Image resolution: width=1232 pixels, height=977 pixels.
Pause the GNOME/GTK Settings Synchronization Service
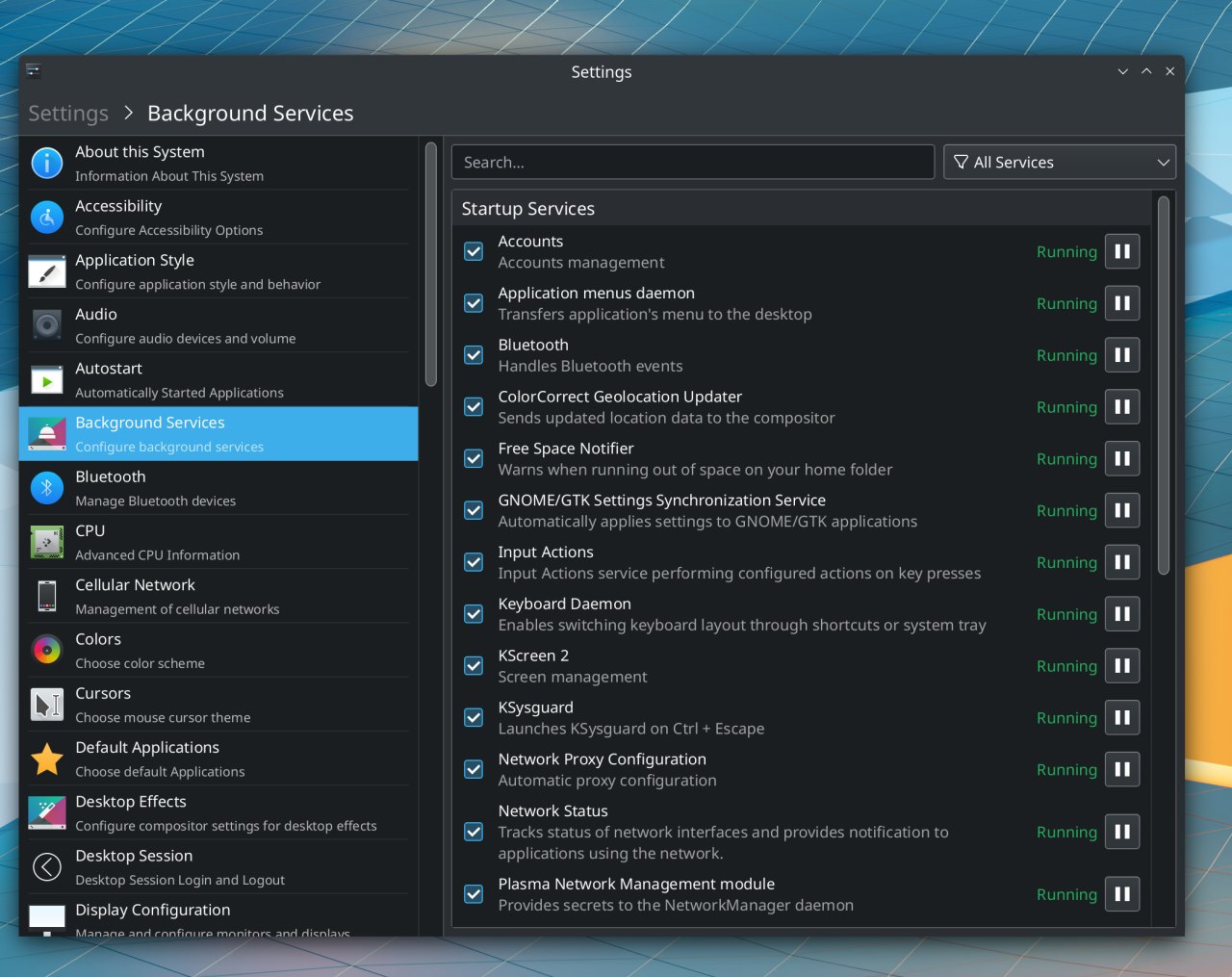click(1122, 510)
